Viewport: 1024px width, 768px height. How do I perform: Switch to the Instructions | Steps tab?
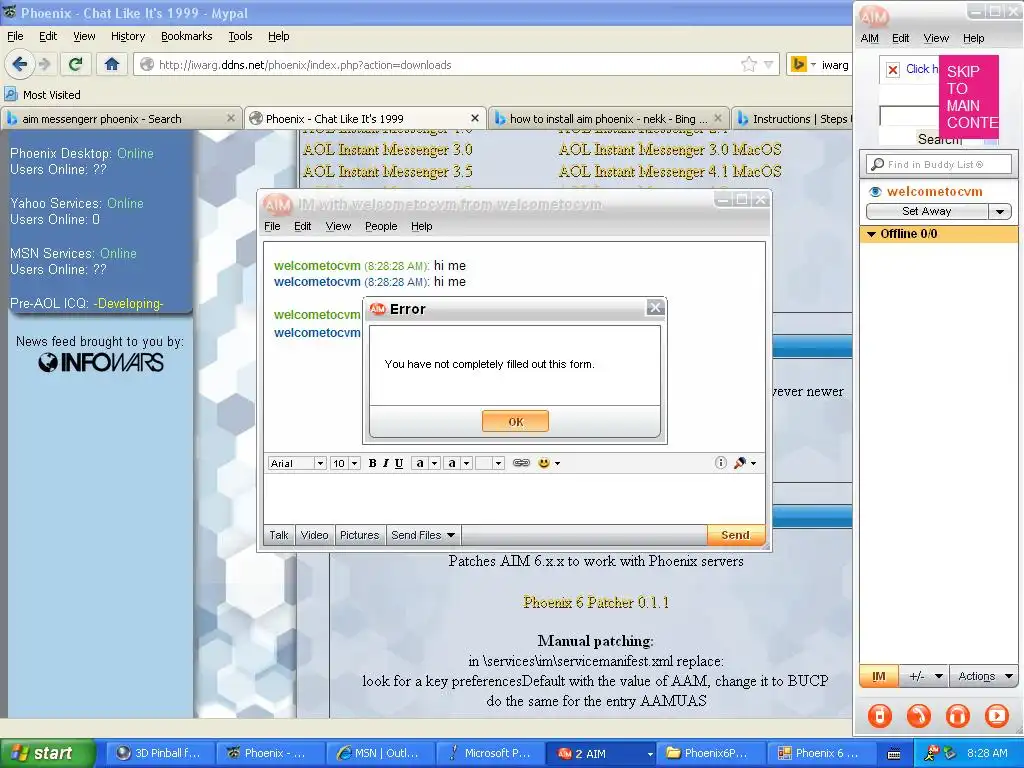[792, 118]
